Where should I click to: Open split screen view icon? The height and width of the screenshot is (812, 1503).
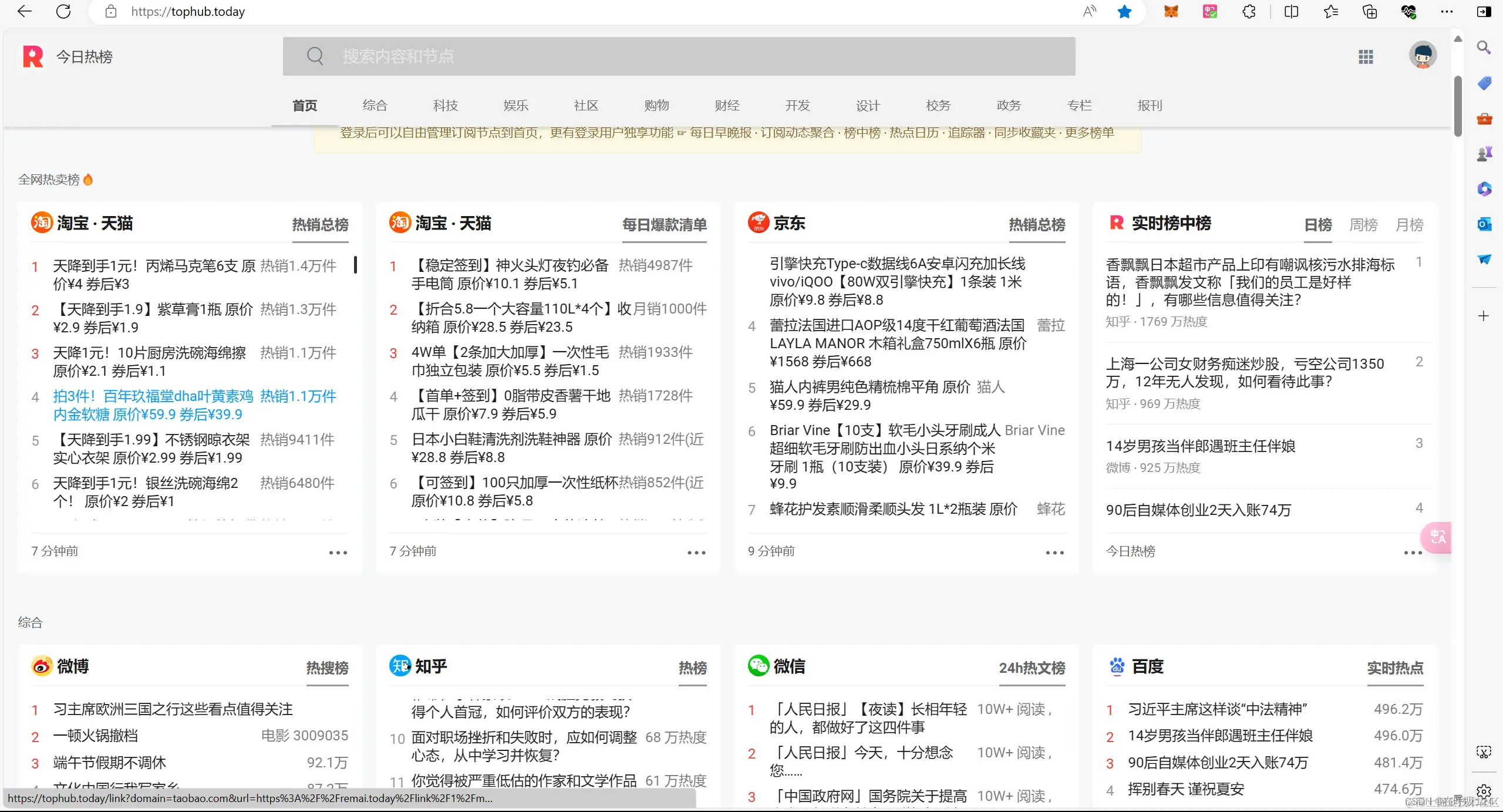click(x=1291, y=11)
